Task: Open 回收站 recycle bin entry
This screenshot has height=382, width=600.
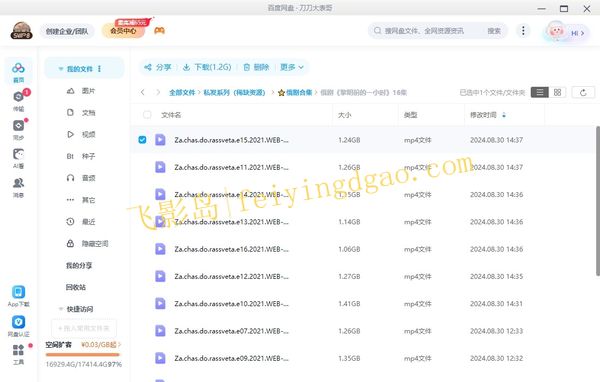Action: [x=76, y=287]
